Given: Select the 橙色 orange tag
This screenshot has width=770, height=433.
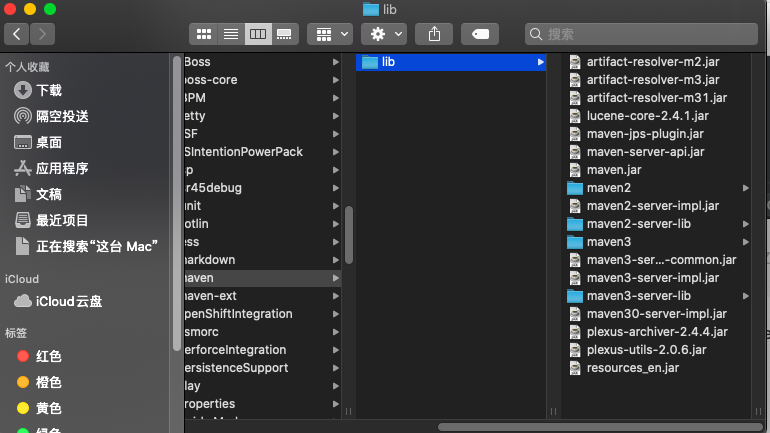Looking at the screenshot, I should 39,382.
